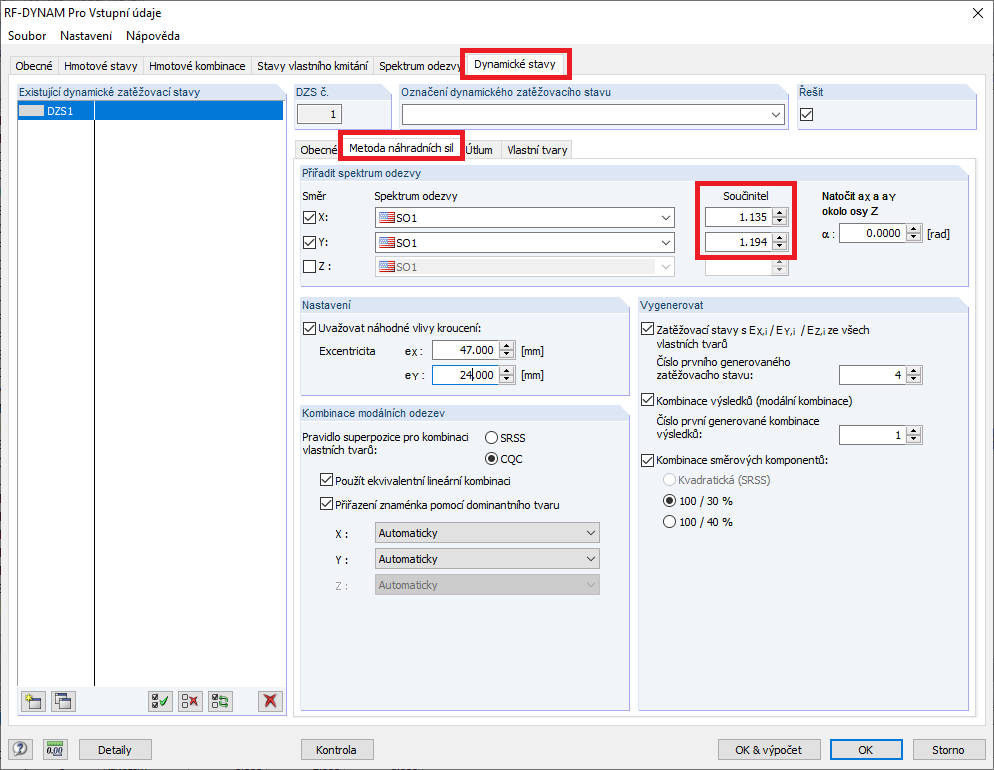Copy the dynamic load case icon
Screen dimensions: 994x770
[63, 701]
